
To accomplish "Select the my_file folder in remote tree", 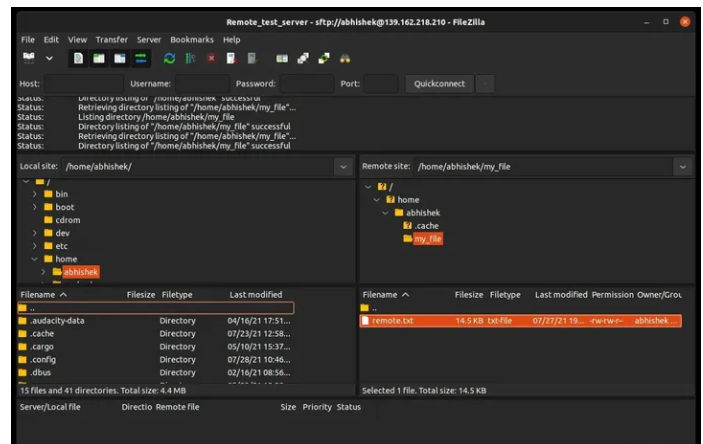I will (x=428, y=239).
